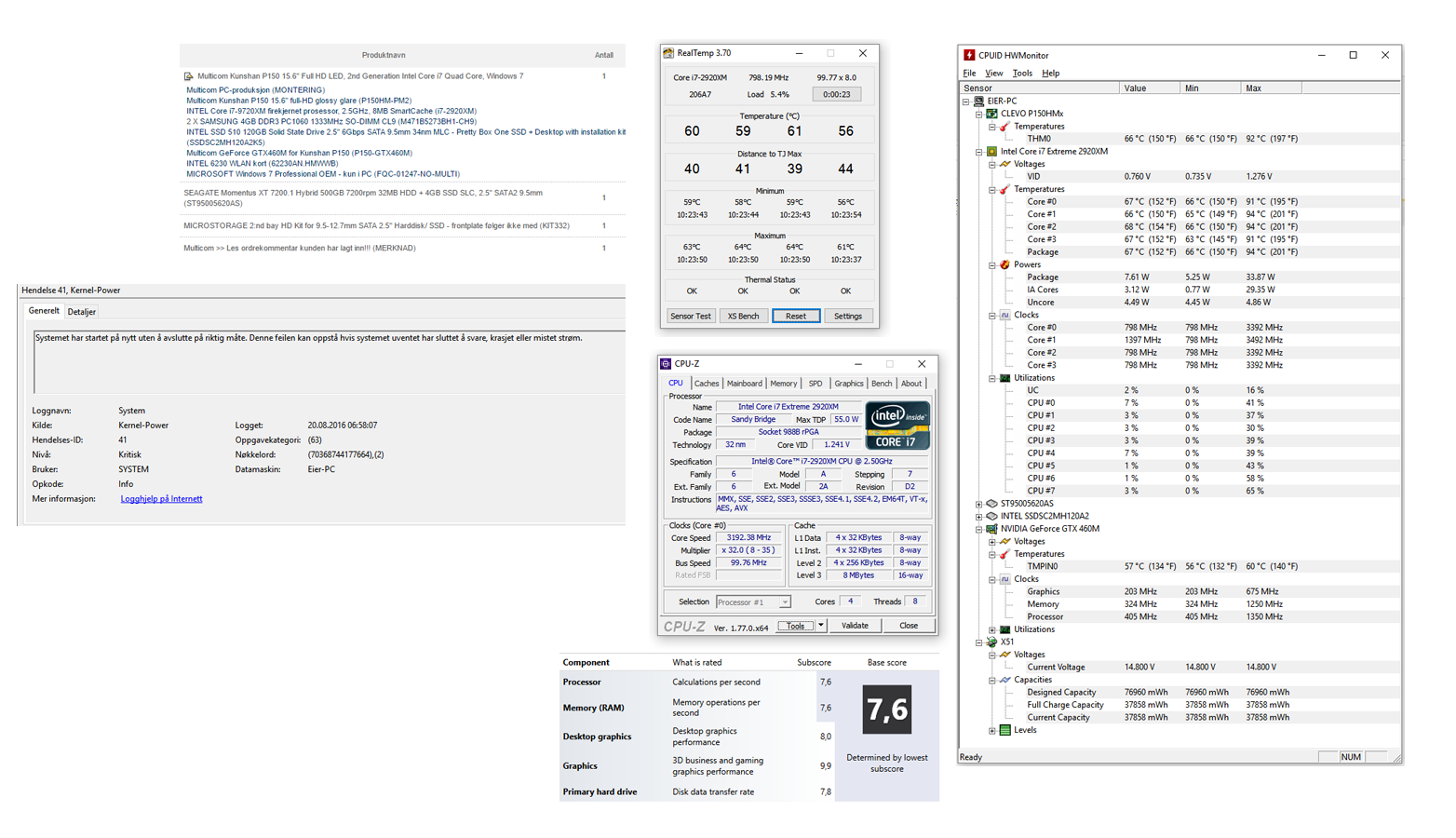Open the Tools menu in HWMonitor
1456x838 pixels.
(1021, 73)
